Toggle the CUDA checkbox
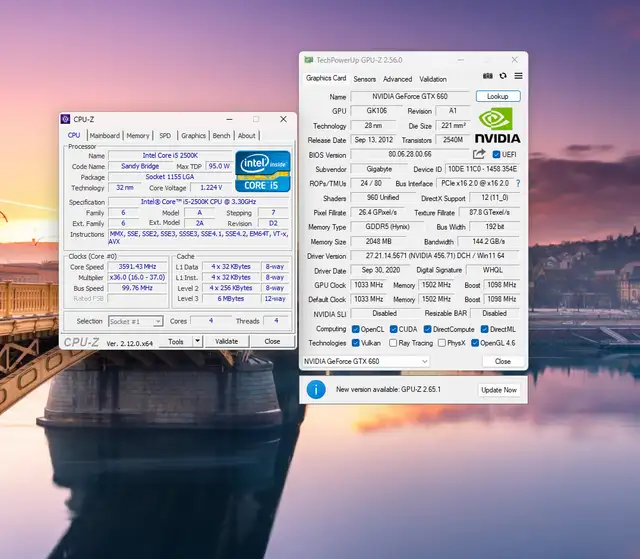Viewport: 640px width, 559px height. click(x=393, y=329)
